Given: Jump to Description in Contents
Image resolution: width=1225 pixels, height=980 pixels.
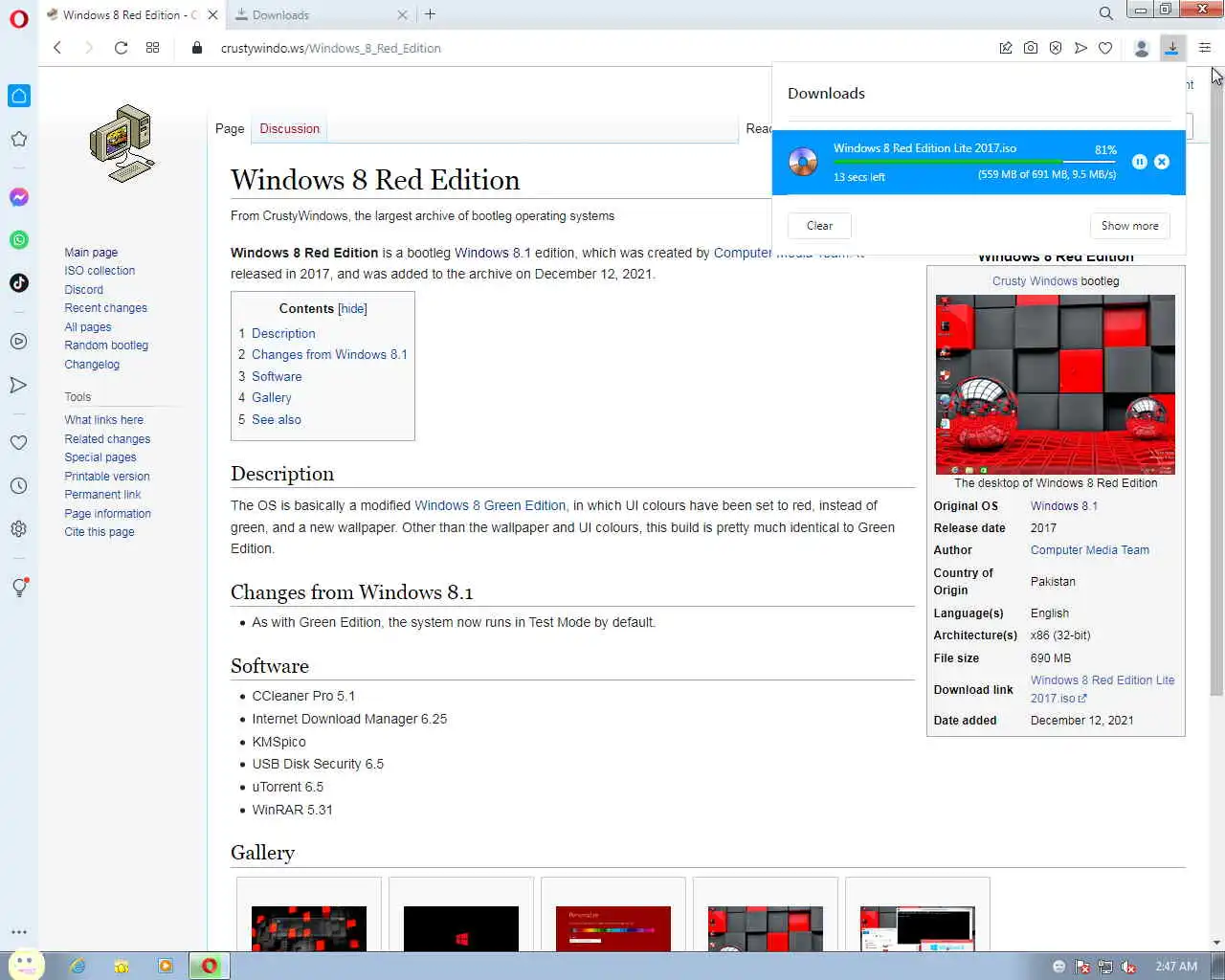Looking at the screenshot, I should click(283, 333).
